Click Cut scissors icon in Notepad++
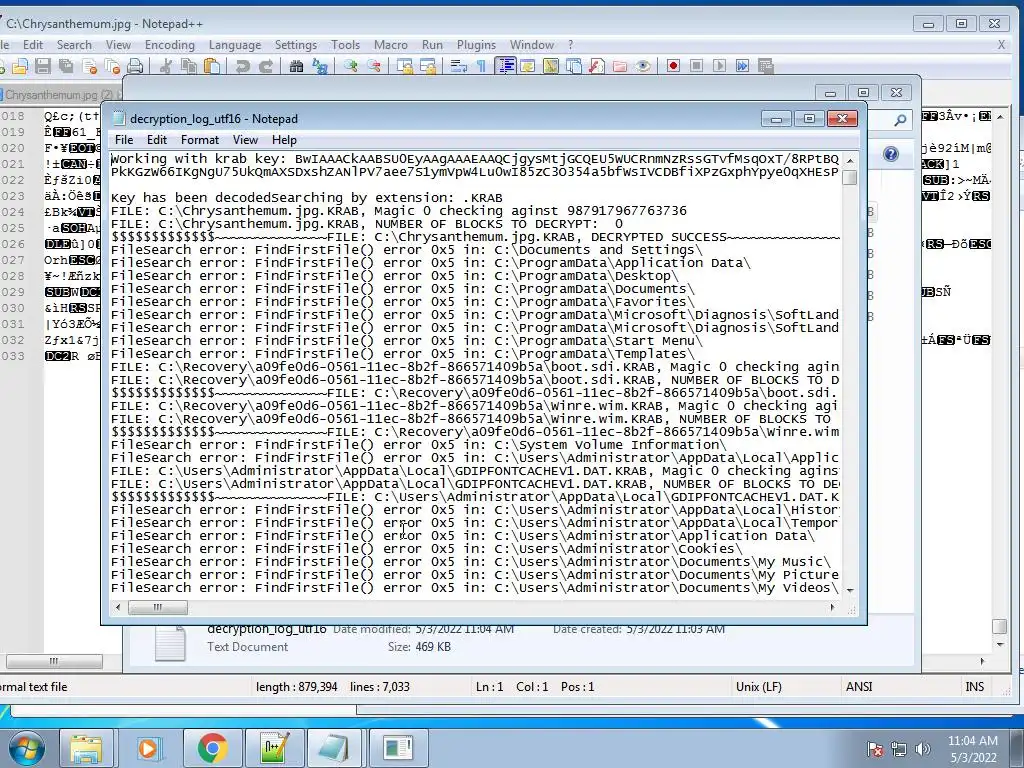The image size is (1024, 768). [x=166, y=66]
